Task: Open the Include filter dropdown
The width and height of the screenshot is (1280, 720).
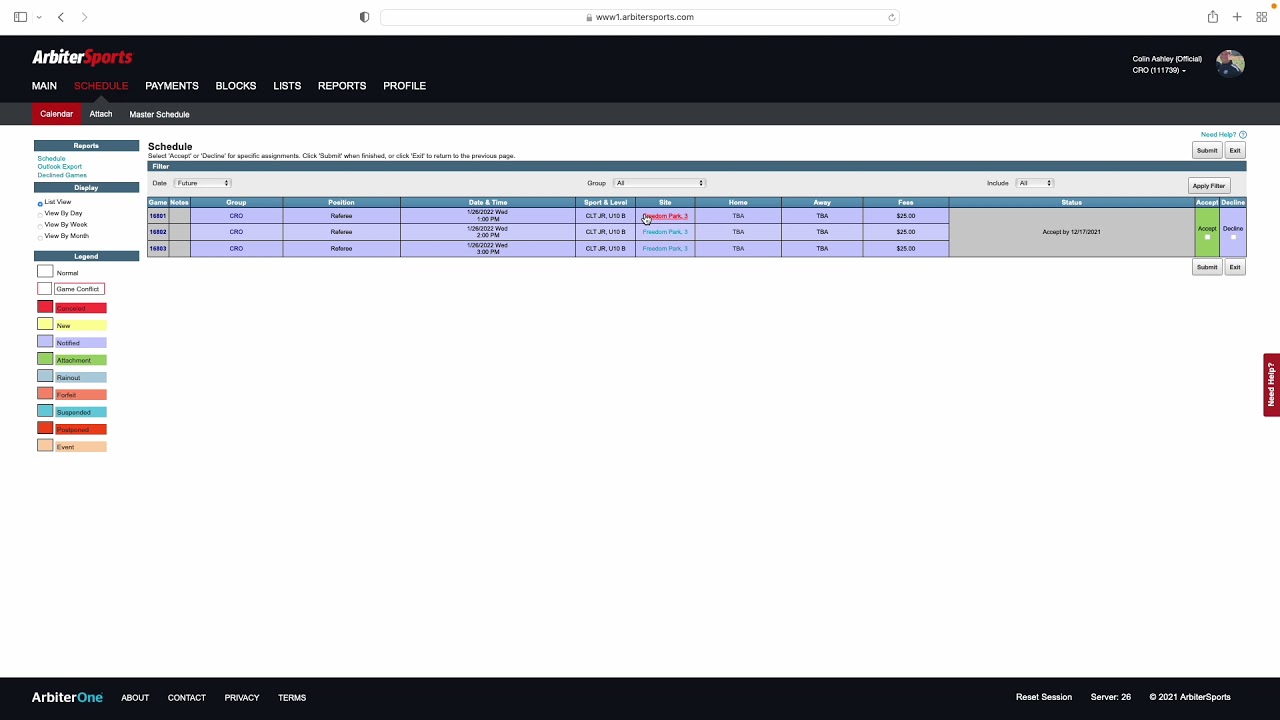Action: pyautogui.click(x=1035, y=183)
